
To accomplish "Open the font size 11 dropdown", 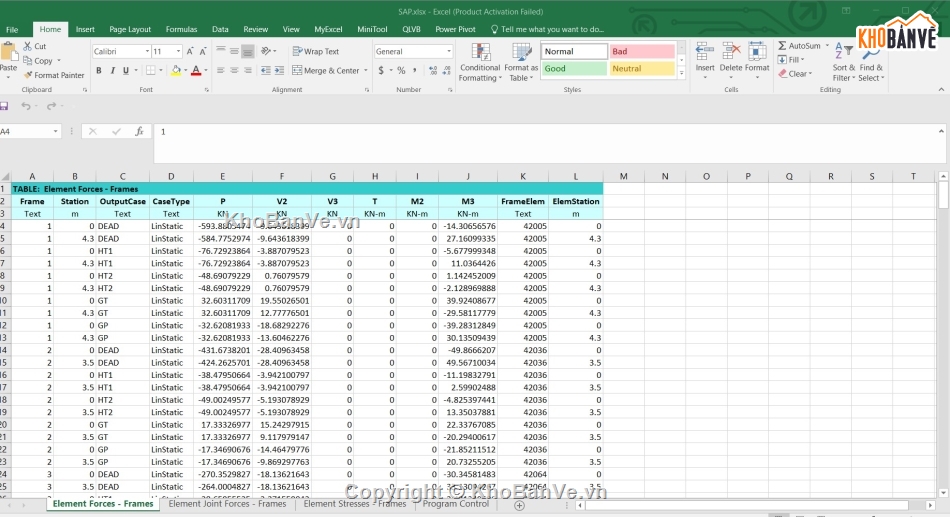I will pos(178,52).
